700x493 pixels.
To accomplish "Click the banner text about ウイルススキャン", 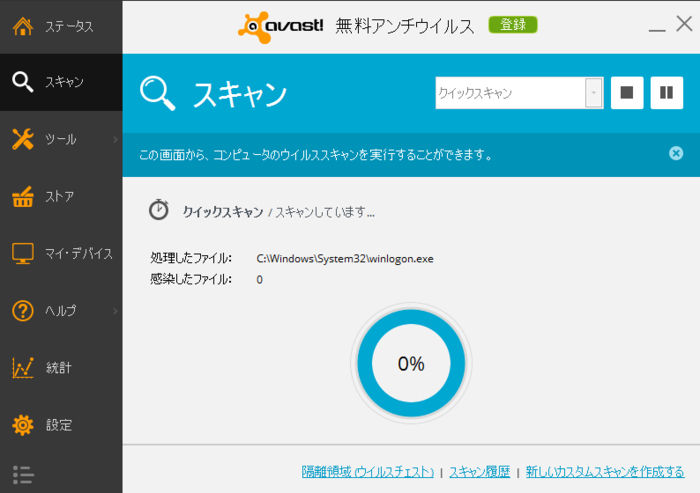I will click(x=316, y=155).
